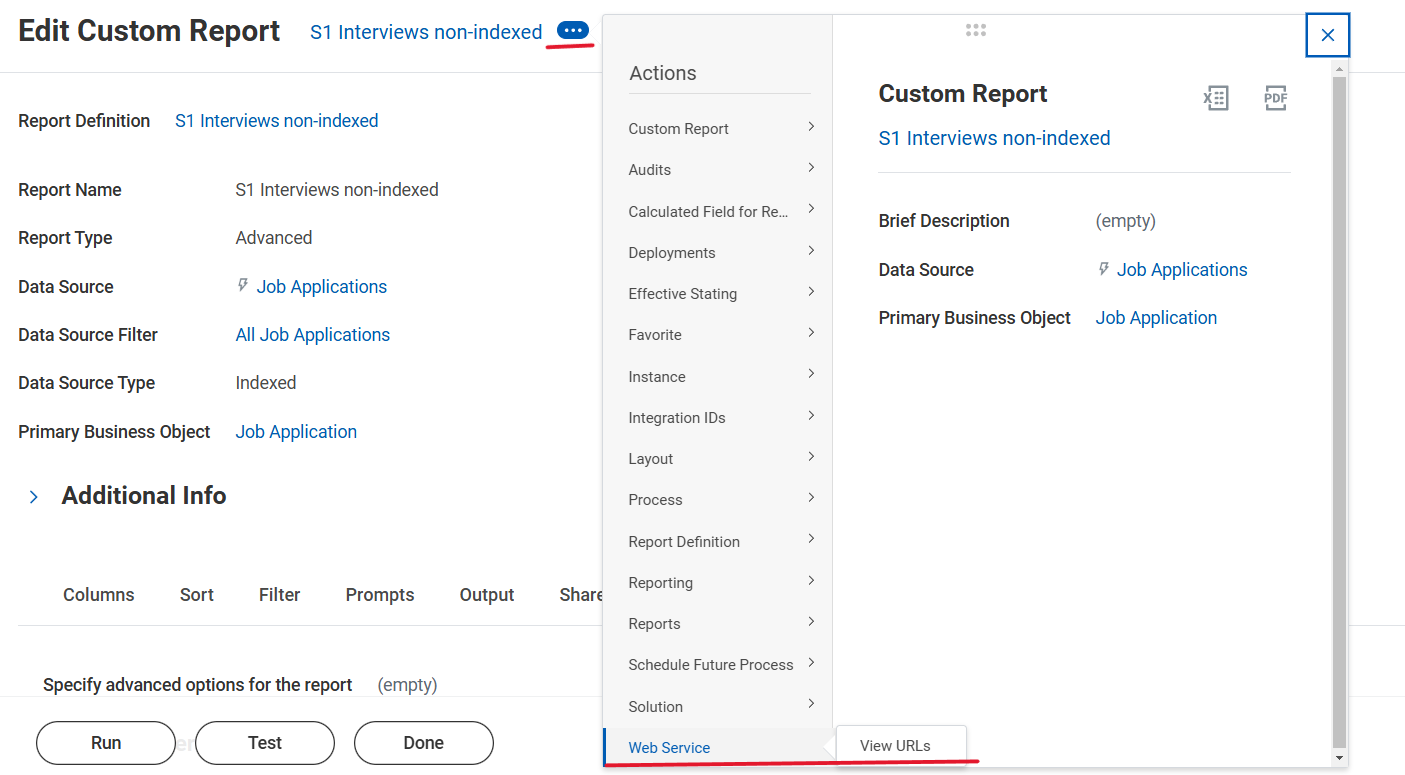Open popup Job Applications data source link

tap(1182, 270)
